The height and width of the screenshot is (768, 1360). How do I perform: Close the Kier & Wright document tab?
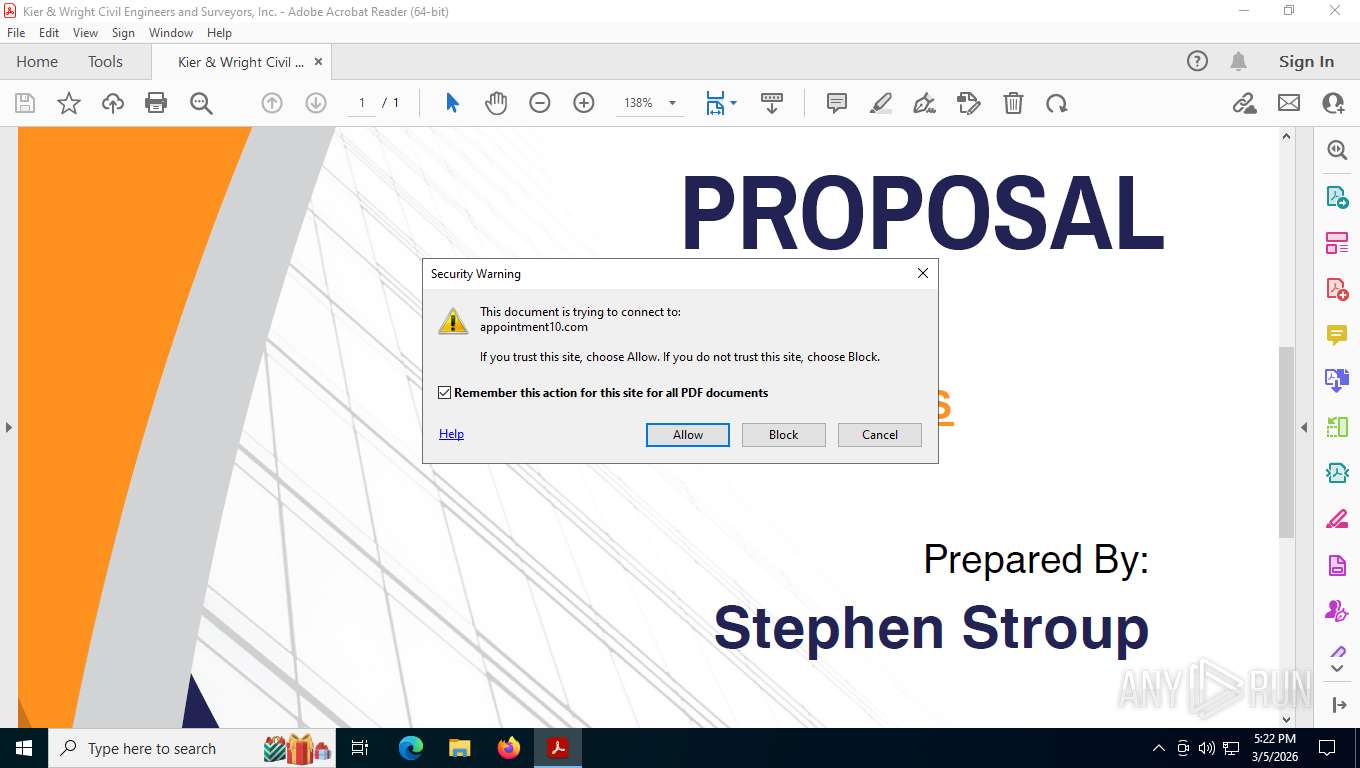(319, 61)
